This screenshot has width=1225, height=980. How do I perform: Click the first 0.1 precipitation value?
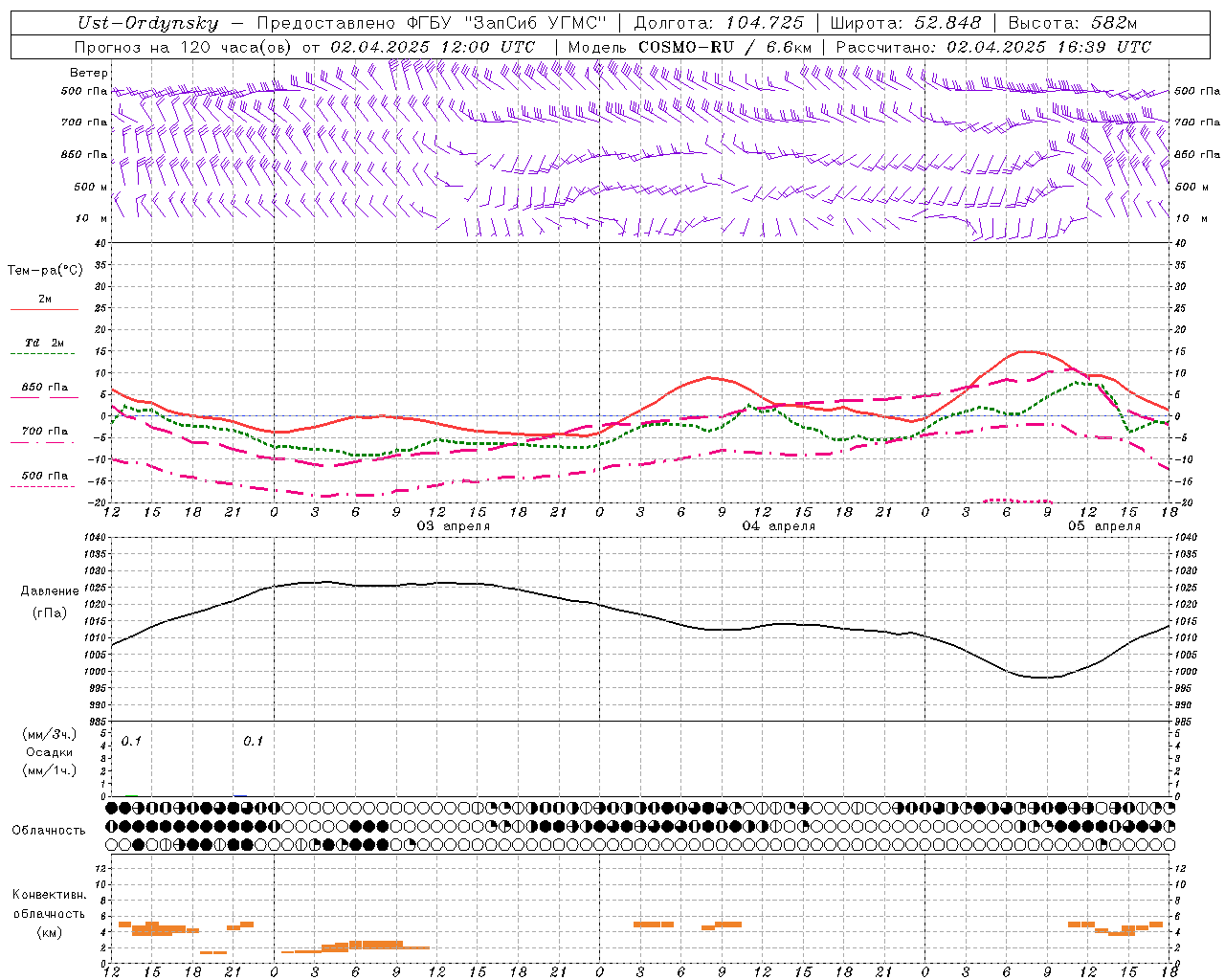131,742
